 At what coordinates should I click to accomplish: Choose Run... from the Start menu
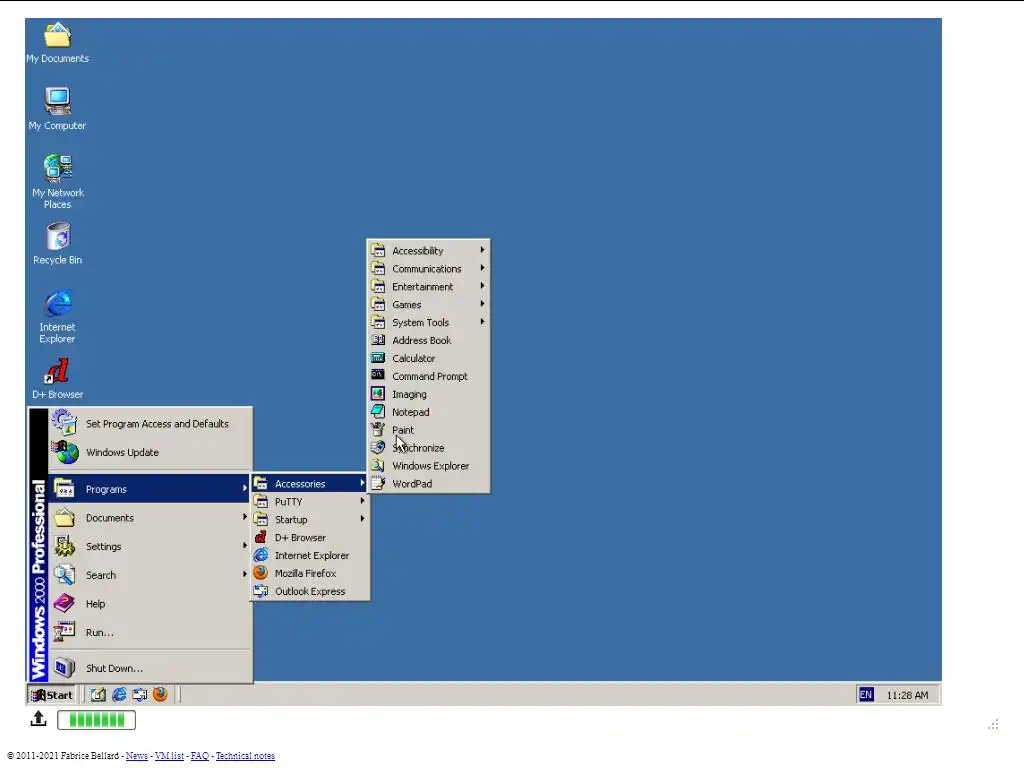[x=150, y=633]
